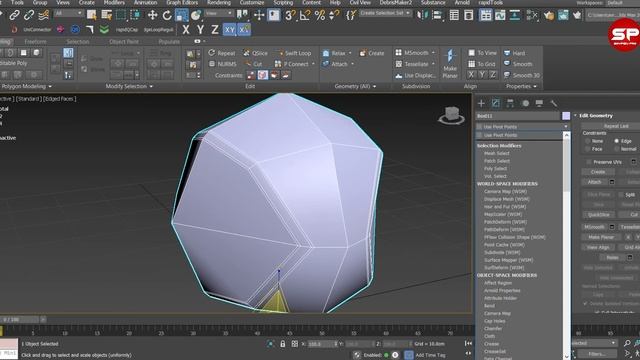The width and height of the screenshot is (640, 360).
Task: Select the Face constraint radio button
Action: pos(588,149)
